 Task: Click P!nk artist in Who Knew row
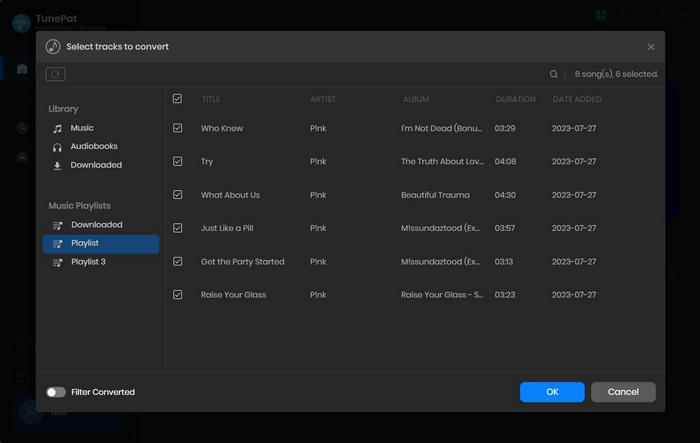[x=318, y=128]
